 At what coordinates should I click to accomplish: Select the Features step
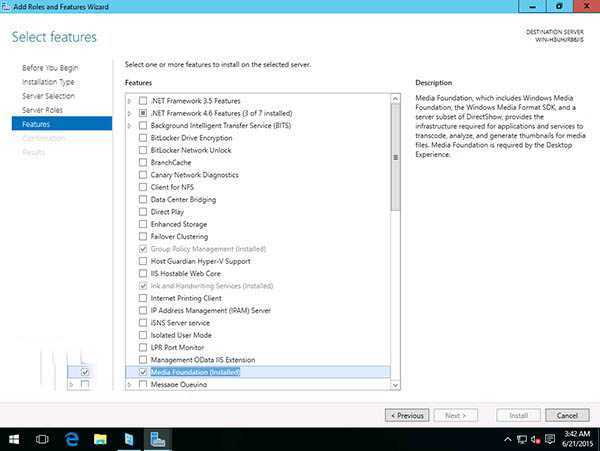62,124
